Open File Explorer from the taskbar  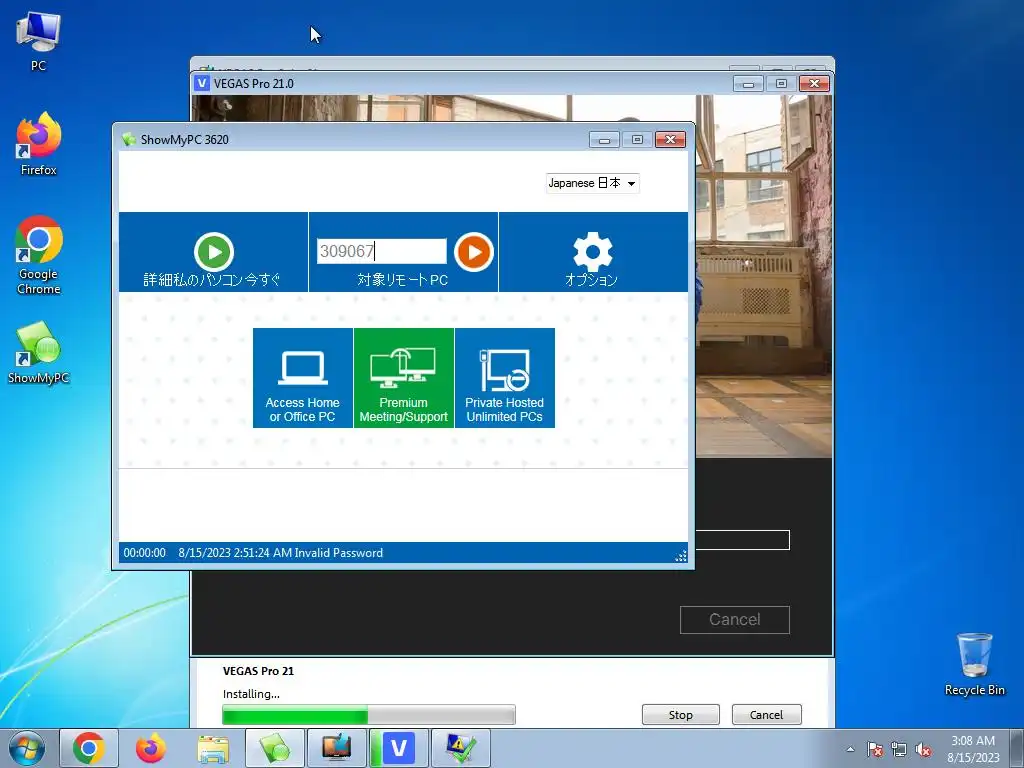213,748
